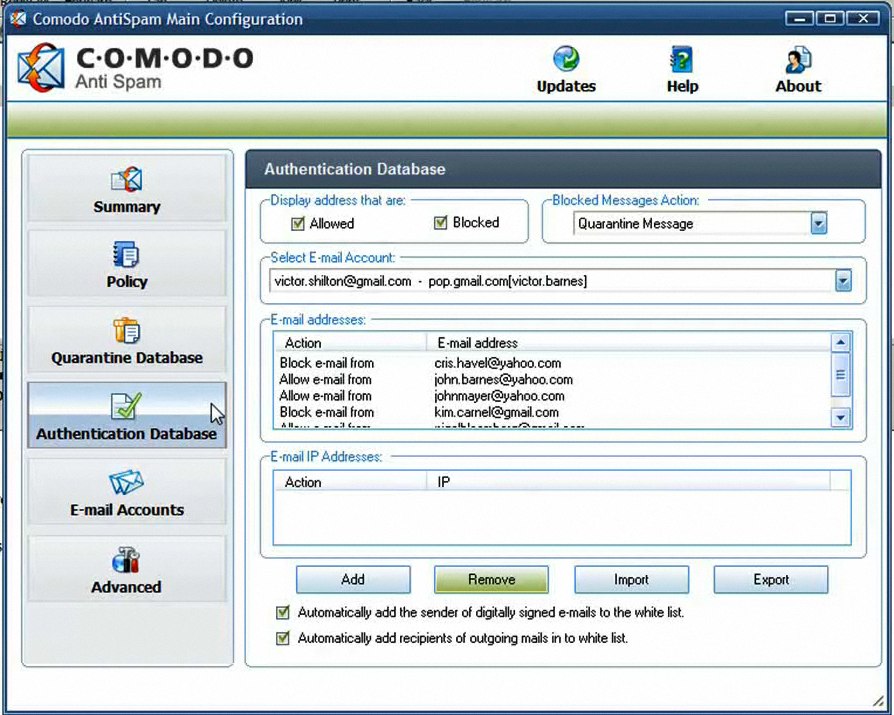Click the Help book icon
This screenshot has width=894, height=715.
681,59
